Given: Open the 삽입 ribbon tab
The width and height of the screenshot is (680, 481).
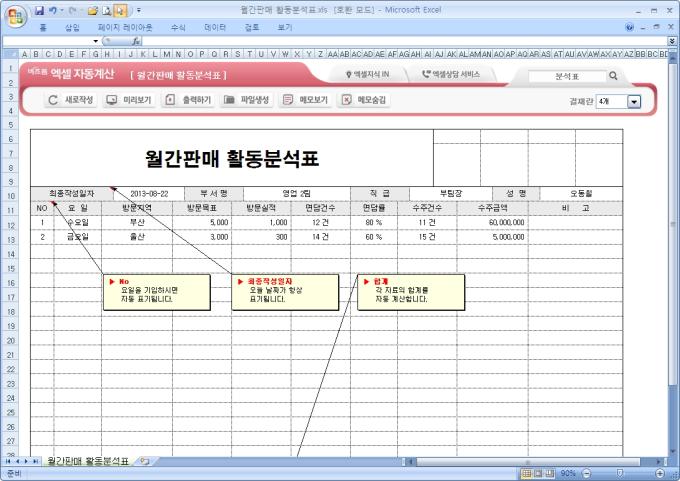Looking at the screenshot, I should click(x=72, y=27).
